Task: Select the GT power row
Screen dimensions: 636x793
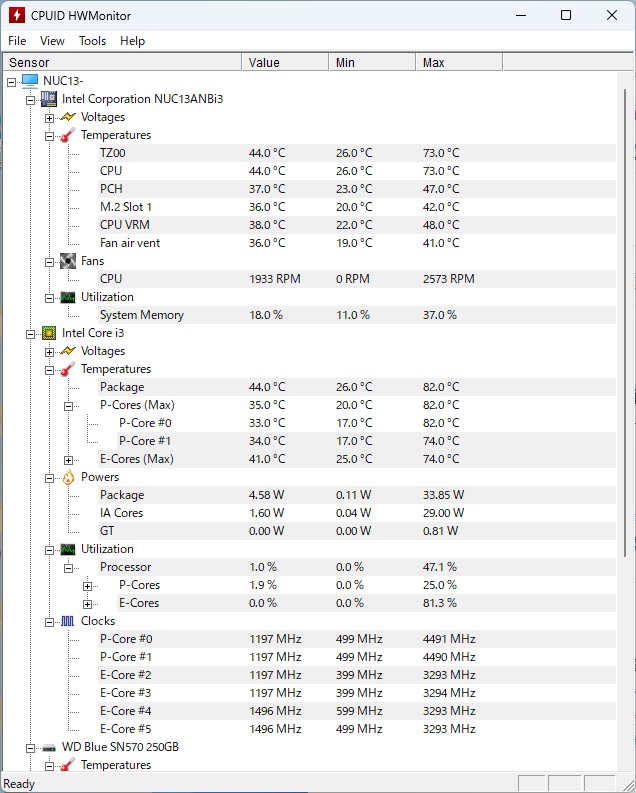Action: point(357,531)
